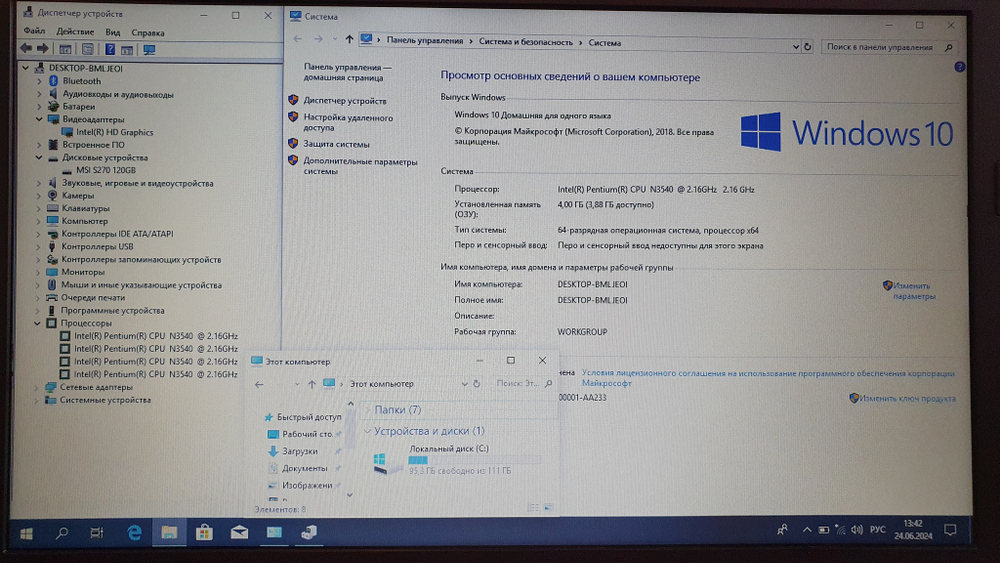
Task: Expand Сетевые адаптеры node
Action: [x=37, y=387]
